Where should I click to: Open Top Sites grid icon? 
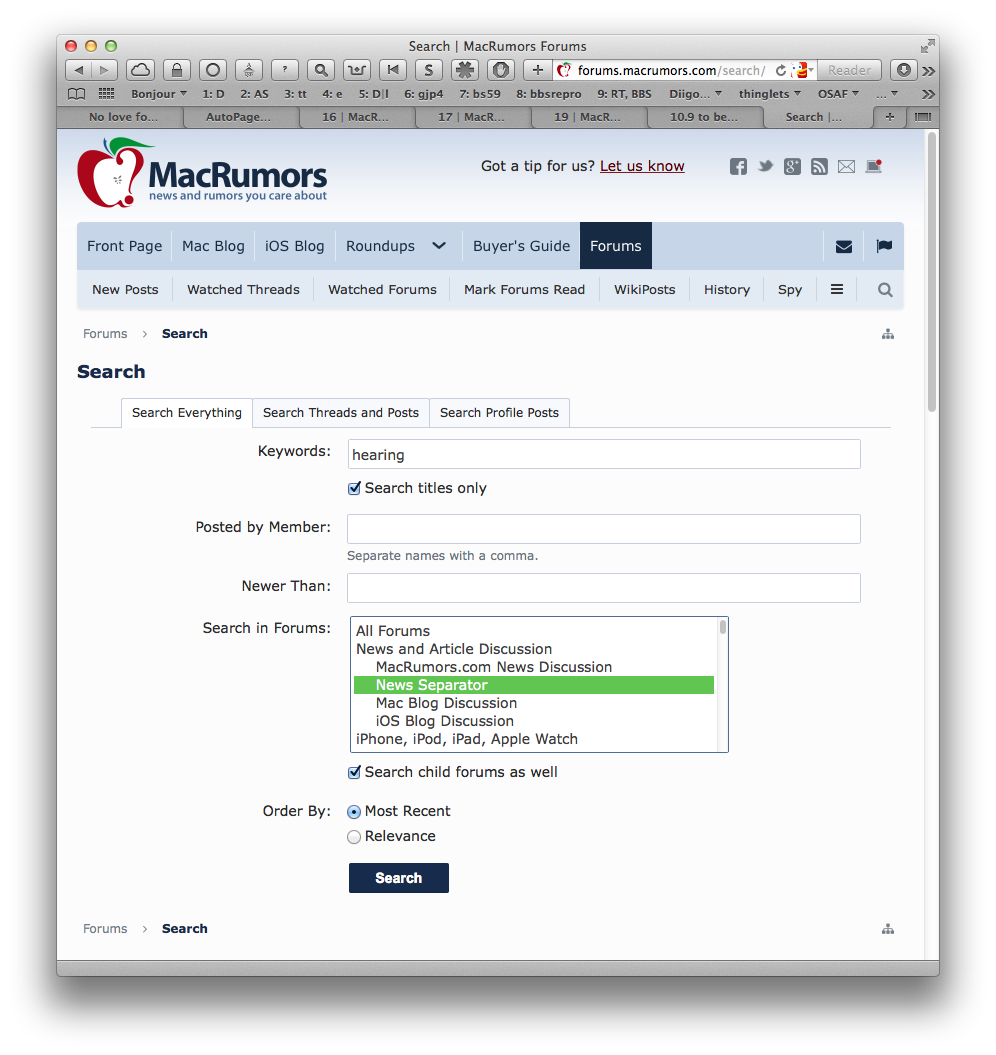coord(106,94)
